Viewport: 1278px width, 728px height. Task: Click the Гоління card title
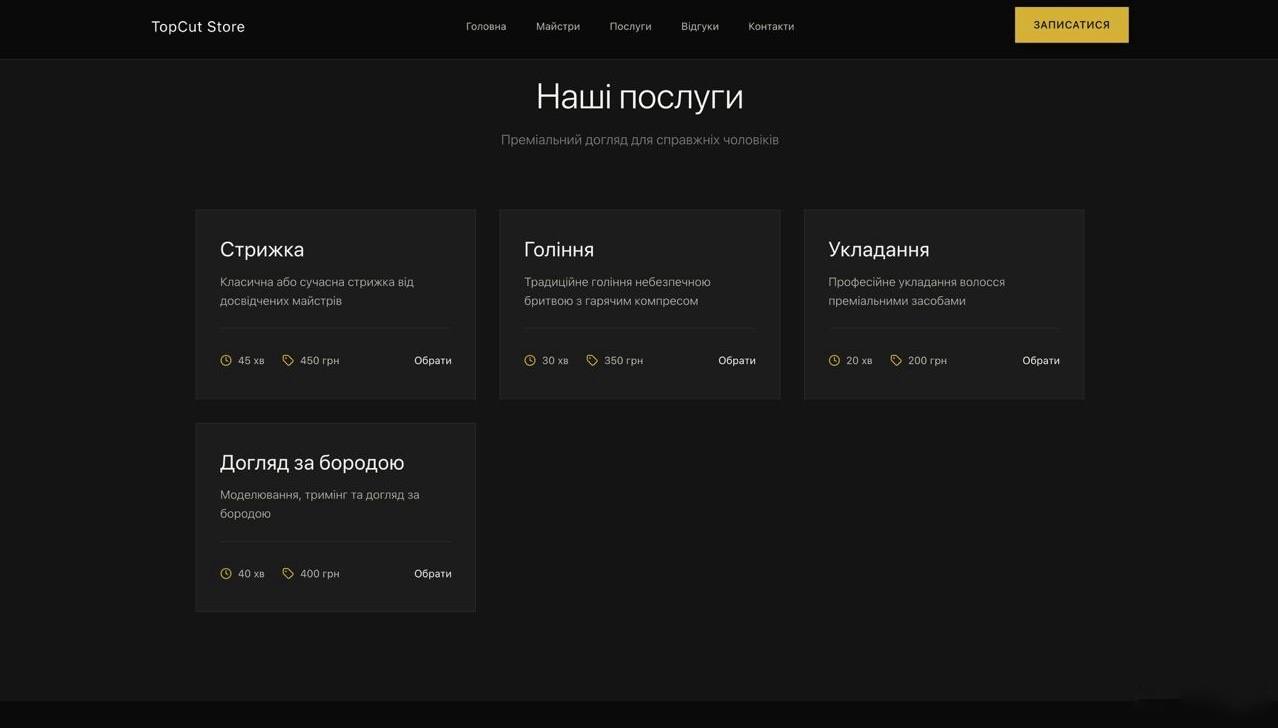click(559, 249)
